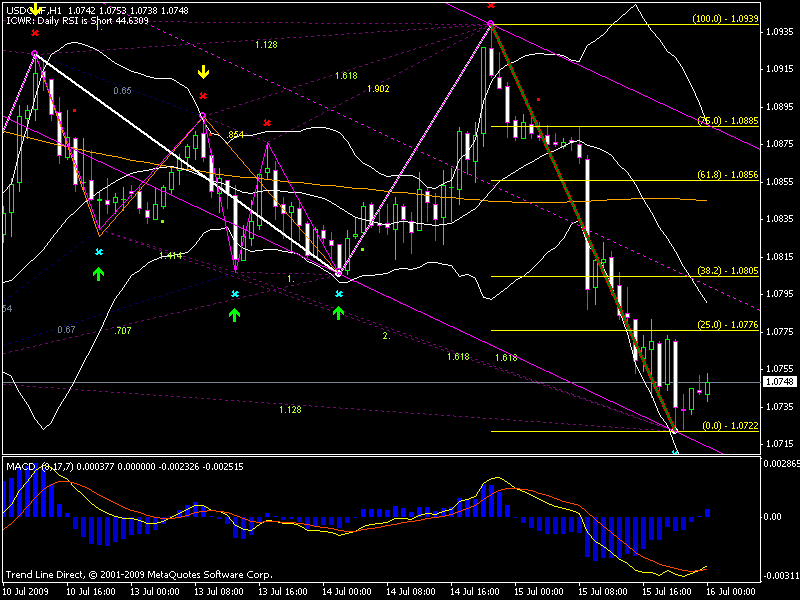Select the USDCHF,H1 chart title
The height and width of the screenshot is (600, 800).
click(30, 10)
